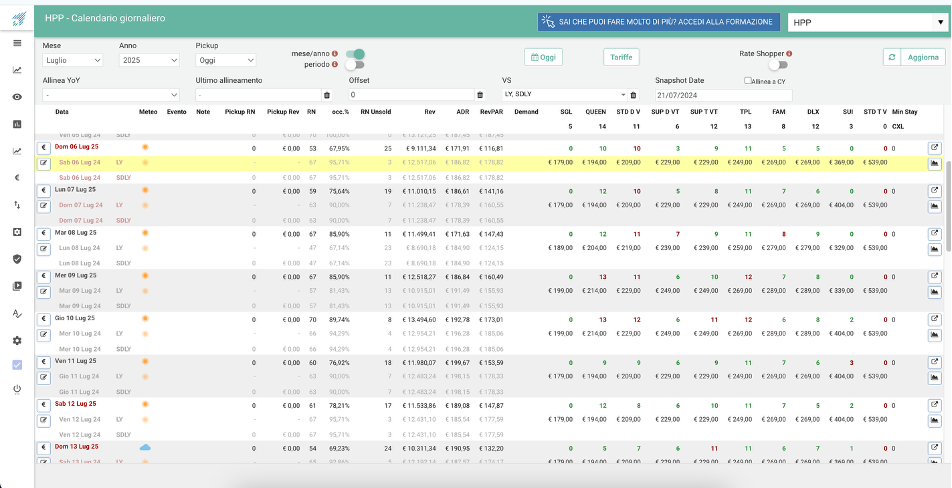Click euro icon for Dom 06 Lug 25

pos(44,147)
